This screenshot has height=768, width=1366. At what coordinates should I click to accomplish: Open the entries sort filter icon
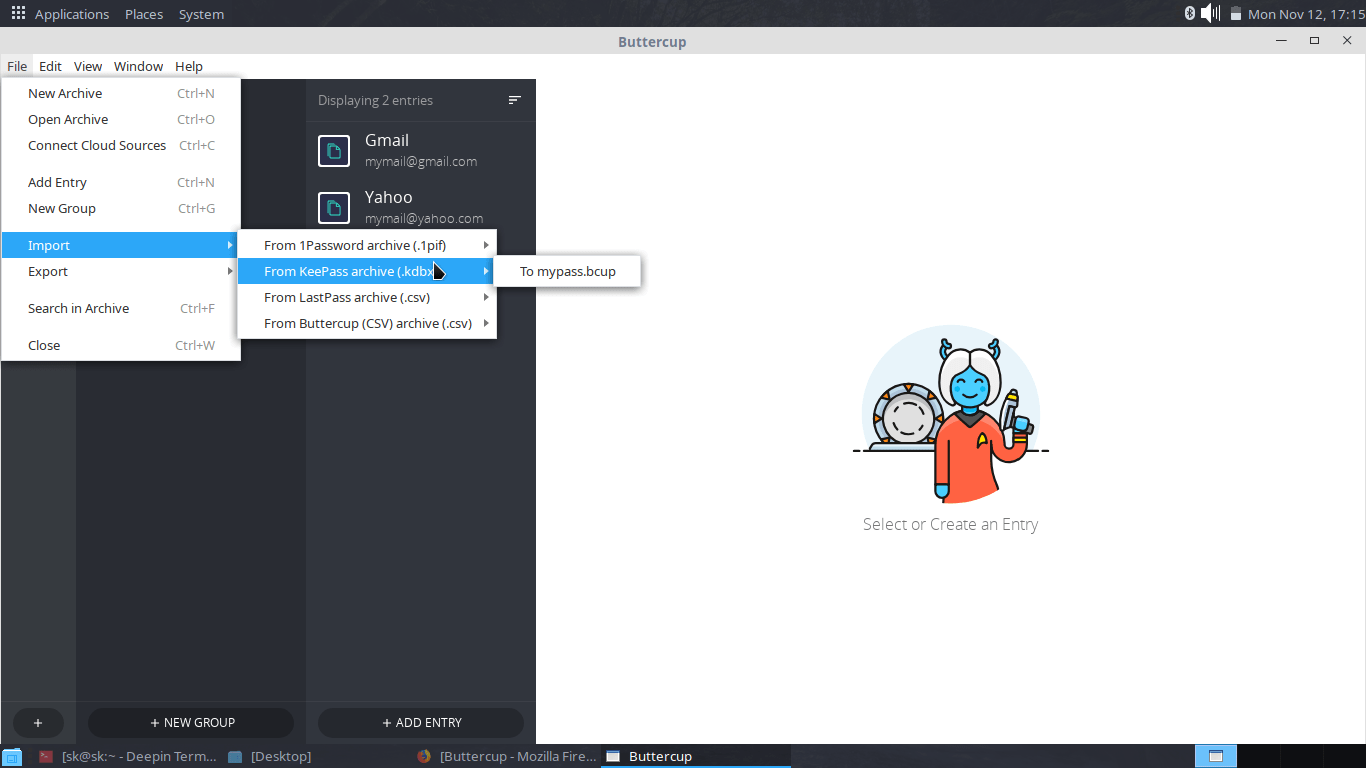515,100
